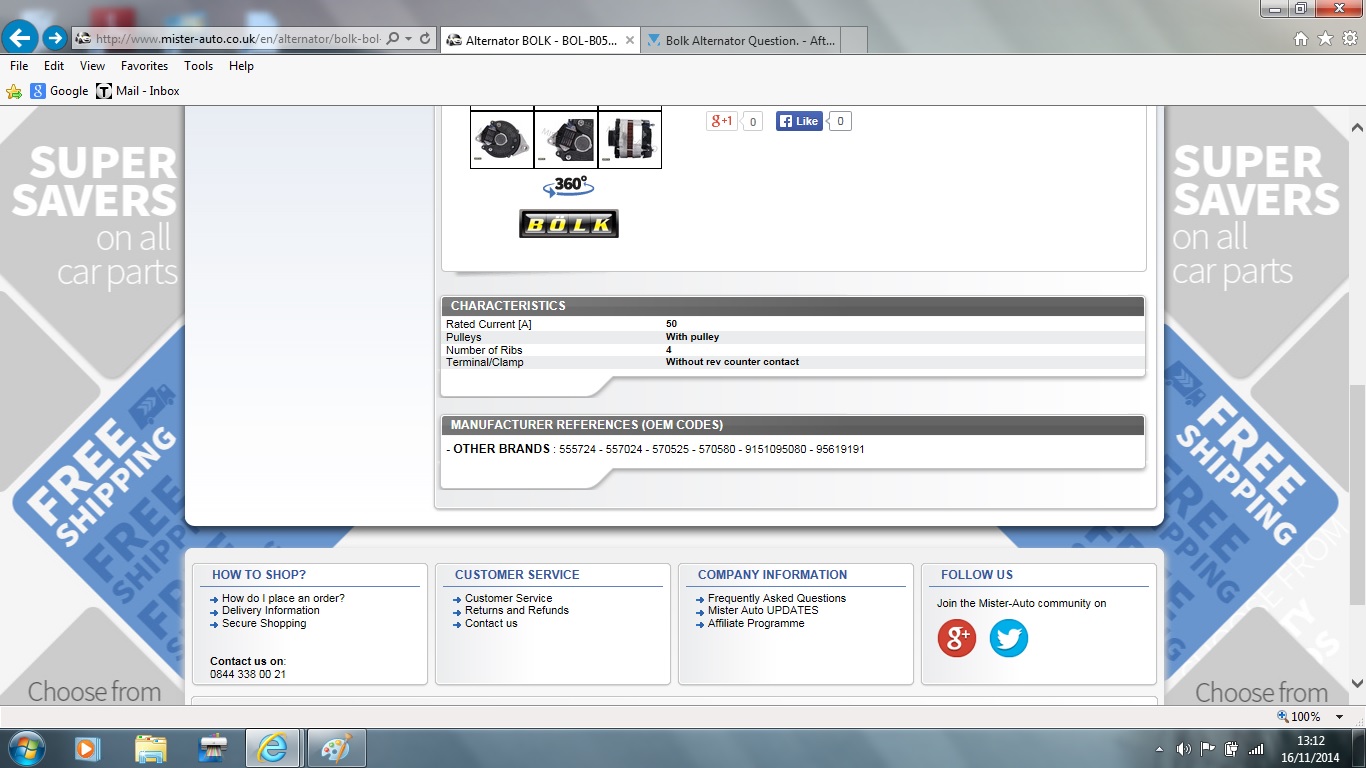Click the address bar search magnifier icon

pyautogui.click(x=392, y=39)
